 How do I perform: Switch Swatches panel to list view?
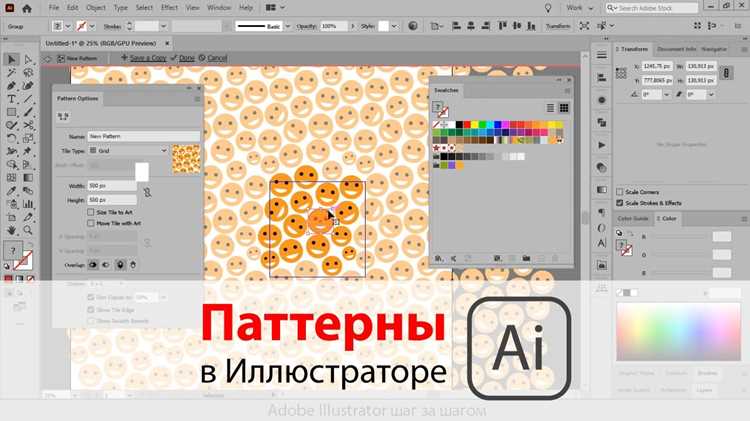coord(551,108)
